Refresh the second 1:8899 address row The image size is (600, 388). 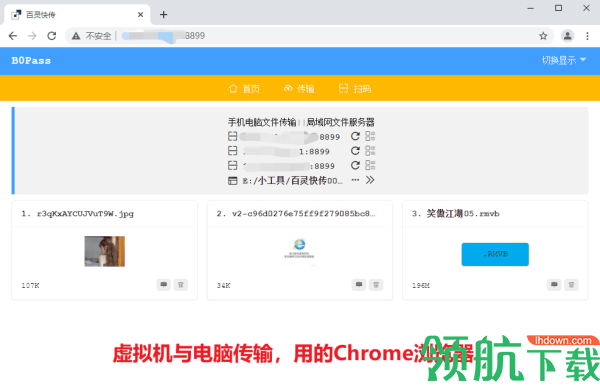[x=355, y=151]
